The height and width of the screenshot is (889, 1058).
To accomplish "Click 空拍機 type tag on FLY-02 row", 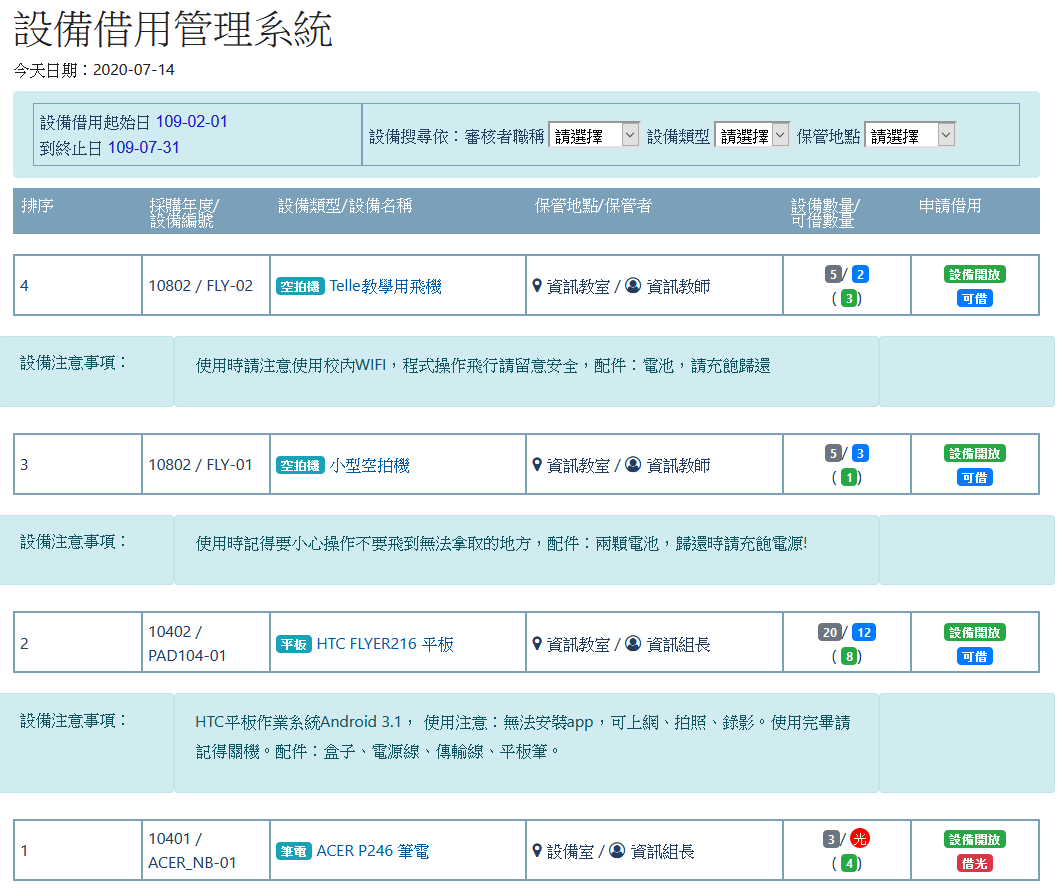I will click(x=300, y=286).
